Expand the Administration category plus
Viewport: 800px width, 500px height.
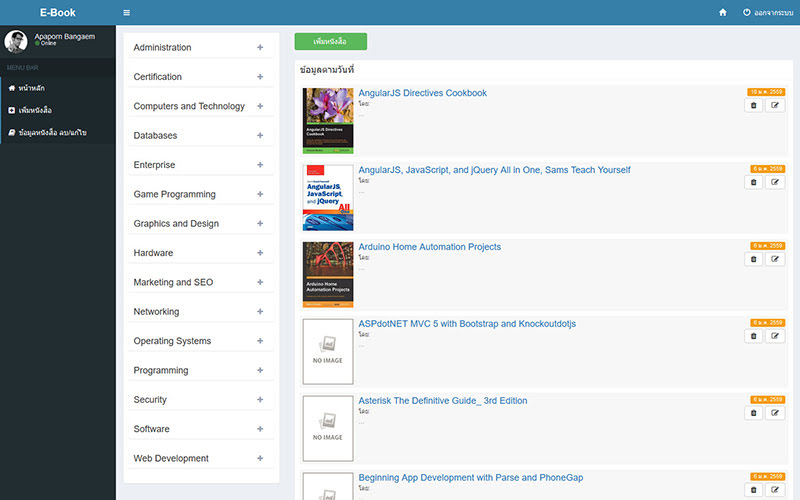[x=260, y=47]
